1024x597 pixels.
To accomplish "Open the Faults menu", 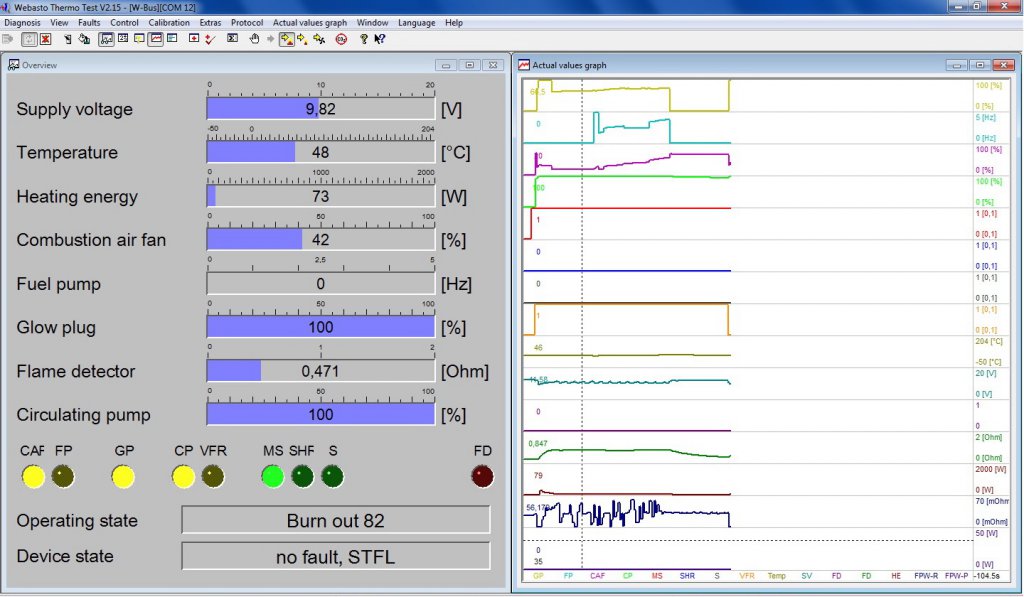I will (89, 22).
